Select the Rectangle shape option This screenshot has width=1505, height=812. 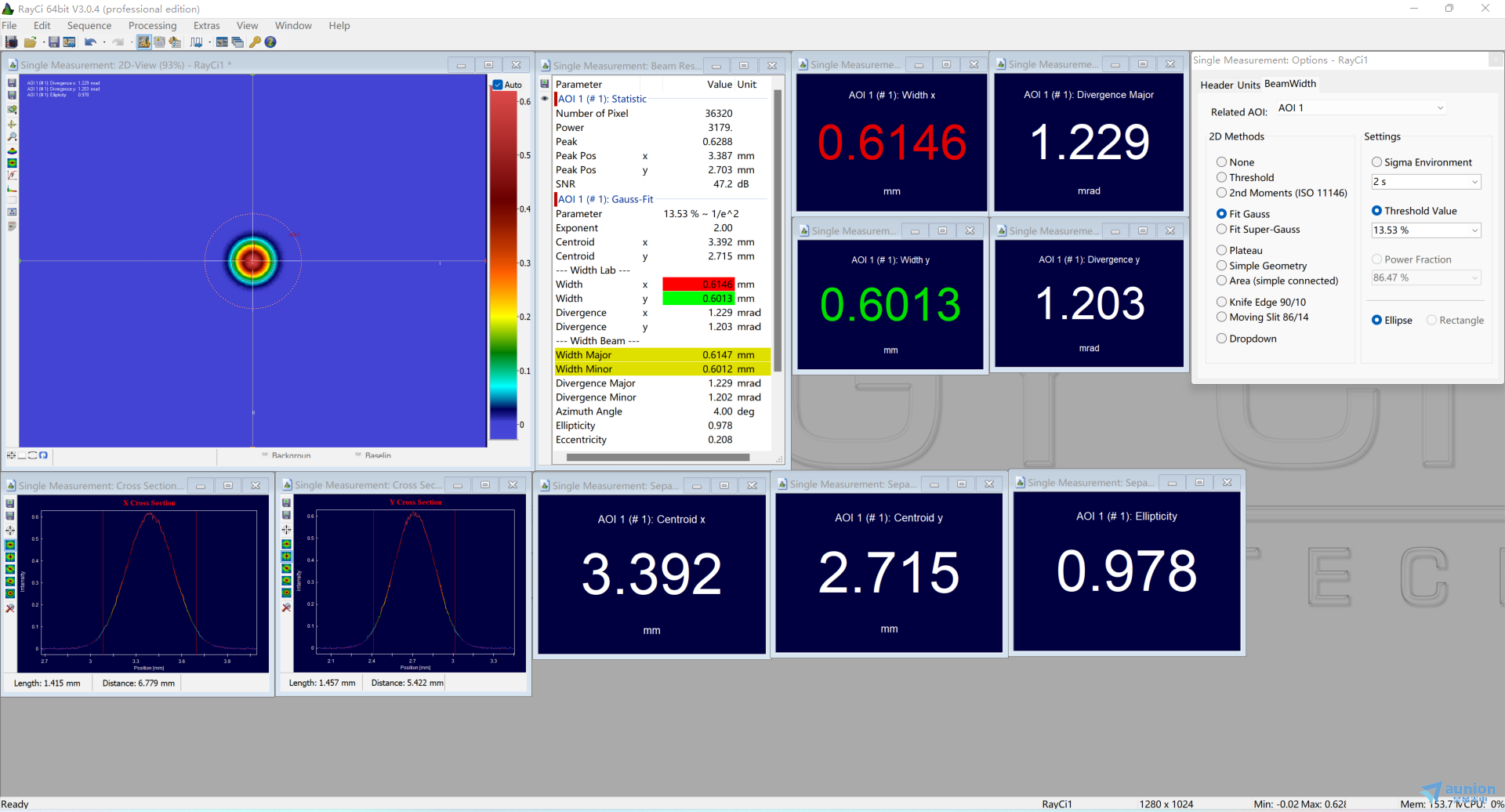click(x=1431, y=320)
